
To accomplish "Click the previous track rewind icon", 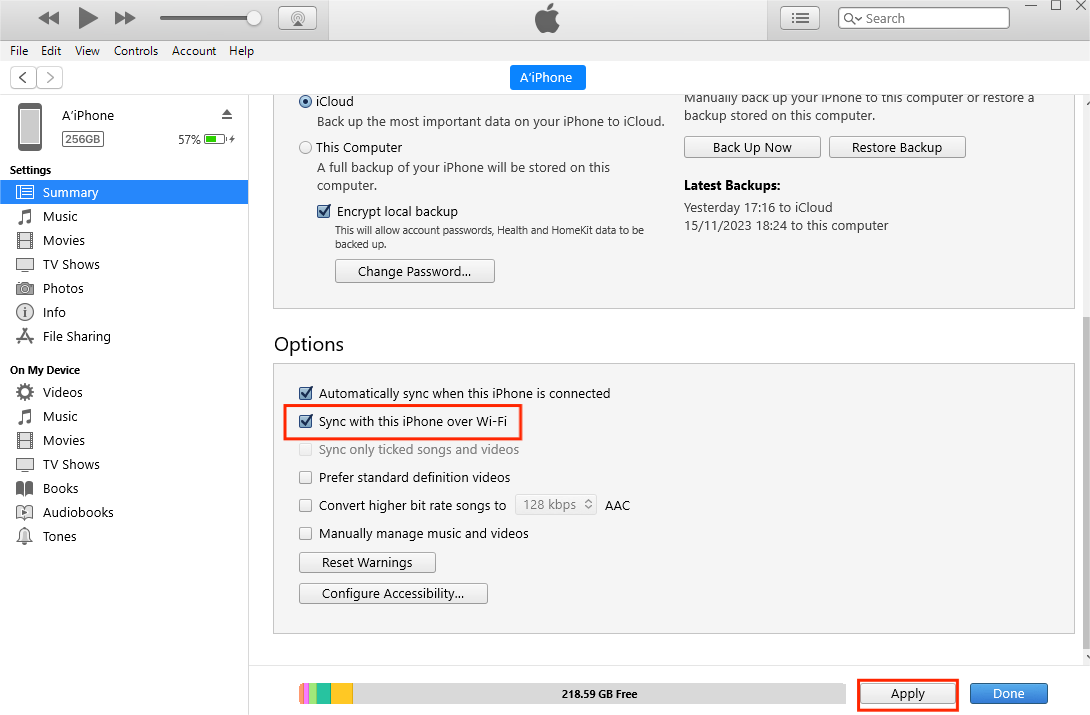I will pyautogui.click(x=49, y=18).
